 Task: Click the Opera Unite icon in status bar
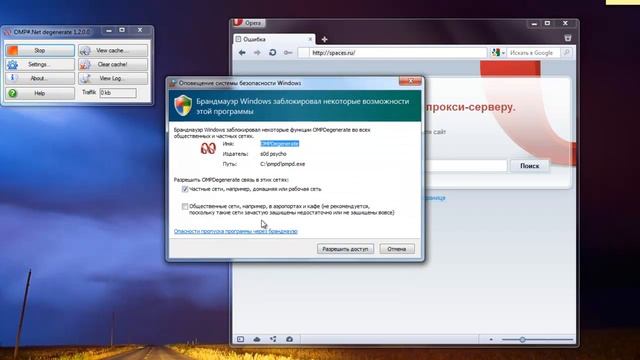pyautogui.click(x=273, y=339)
